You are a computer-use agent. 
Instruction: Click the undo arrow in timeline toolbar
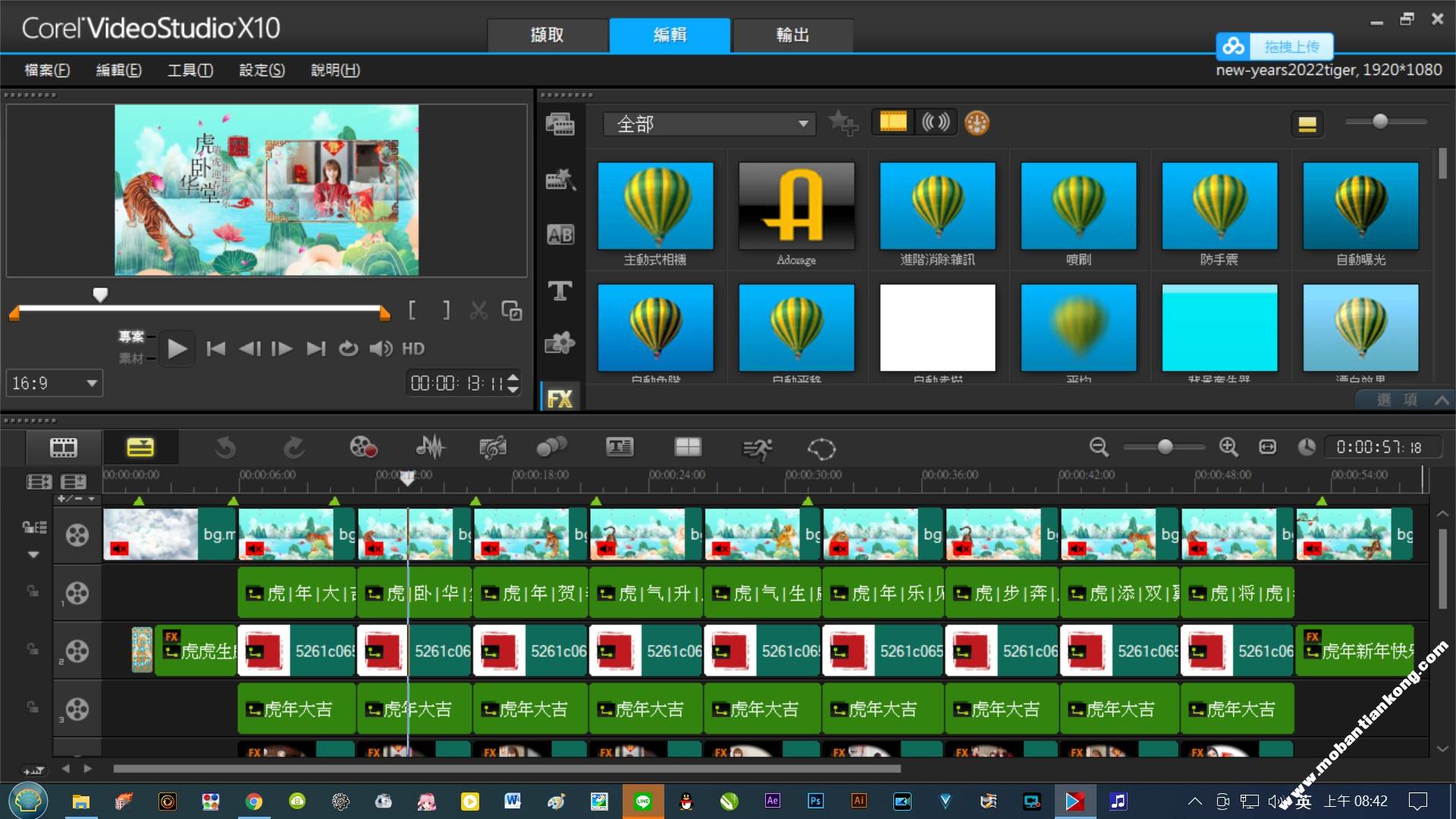(x=225, y=448)
